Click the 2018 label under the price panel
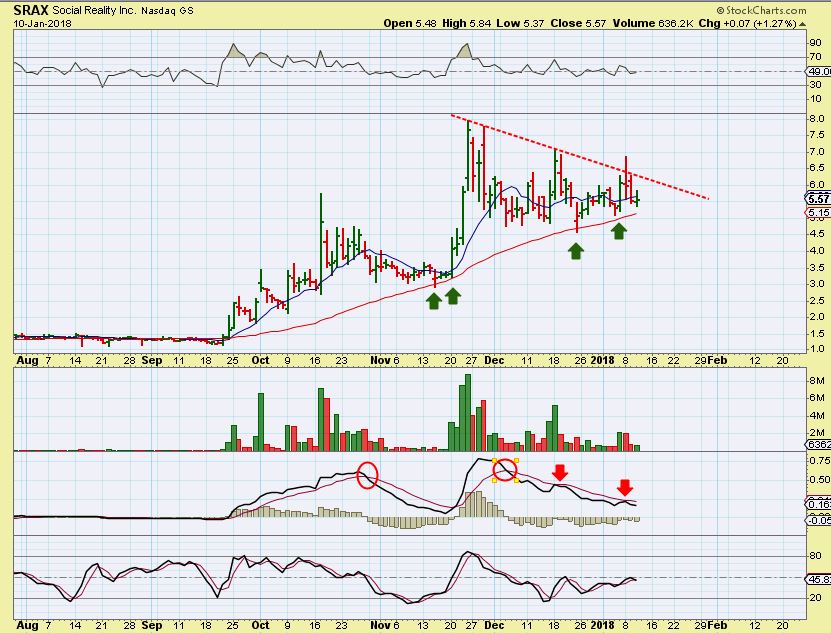 [x=602, y=361]
